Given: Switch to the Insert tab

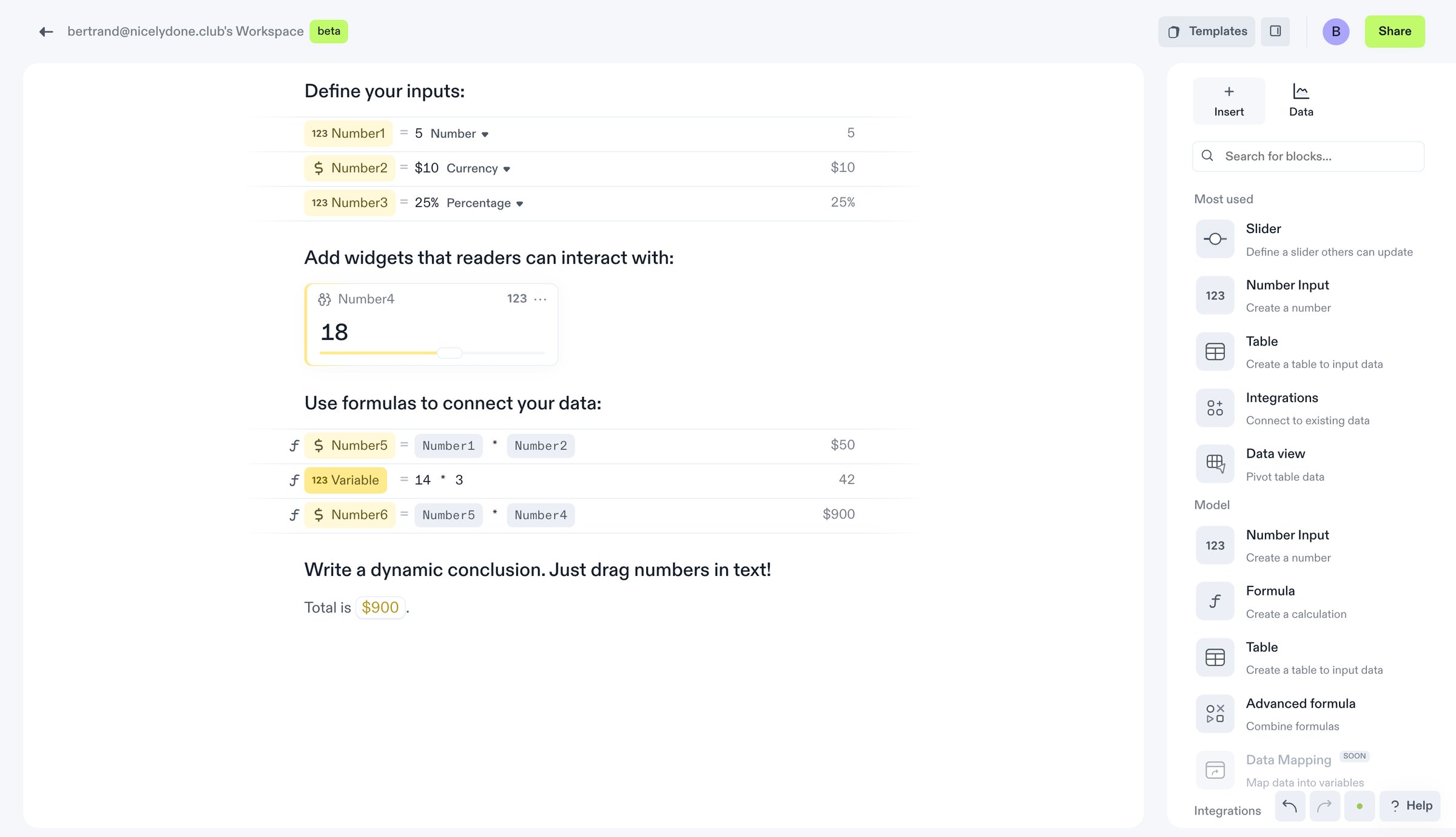Looking at the screenshot, I should [x=1228, y=101].
